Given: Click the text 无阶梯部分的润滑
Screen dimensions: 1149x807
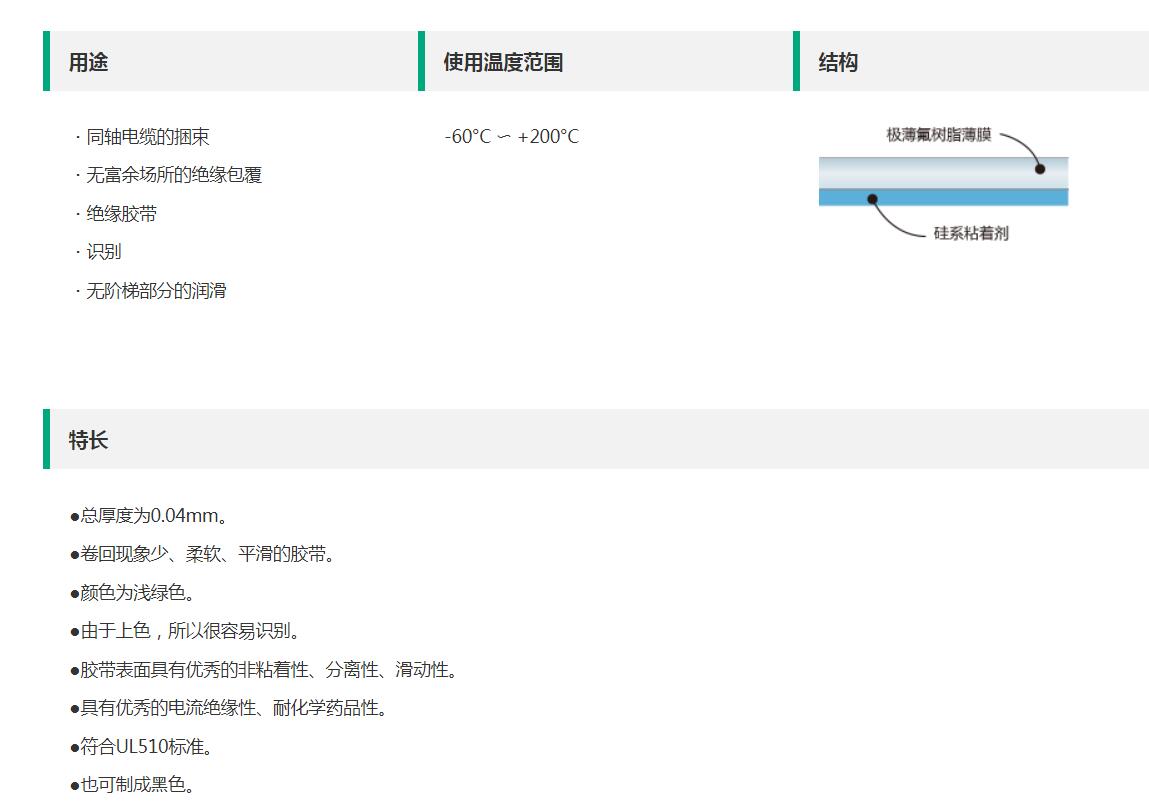Looking at the screenshot, I should (x=156, y=290).
